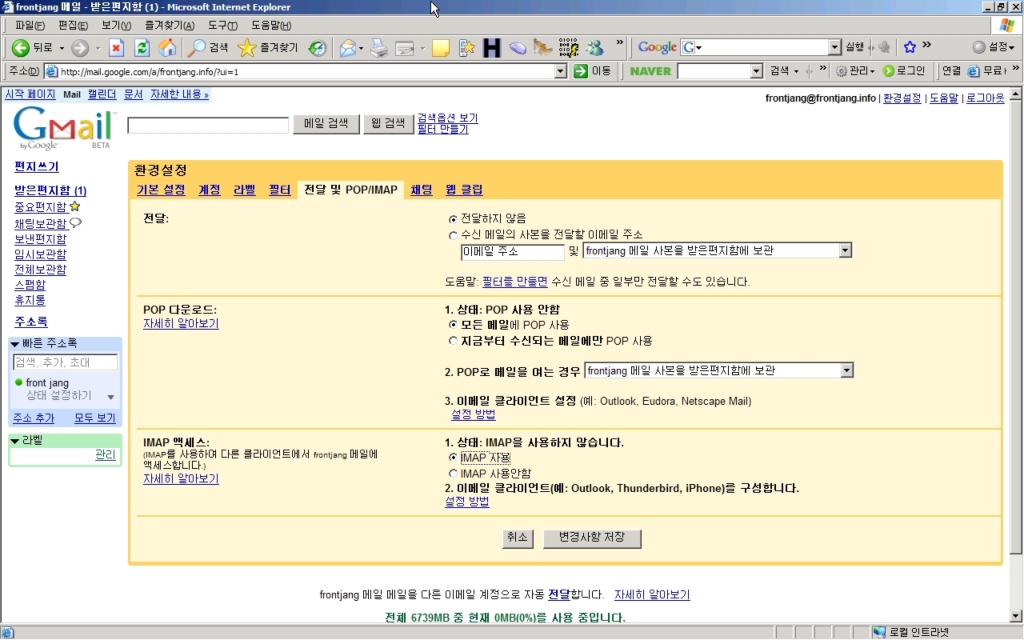
Task: Go to the home page via the house icon
Action: pos(167,48)
